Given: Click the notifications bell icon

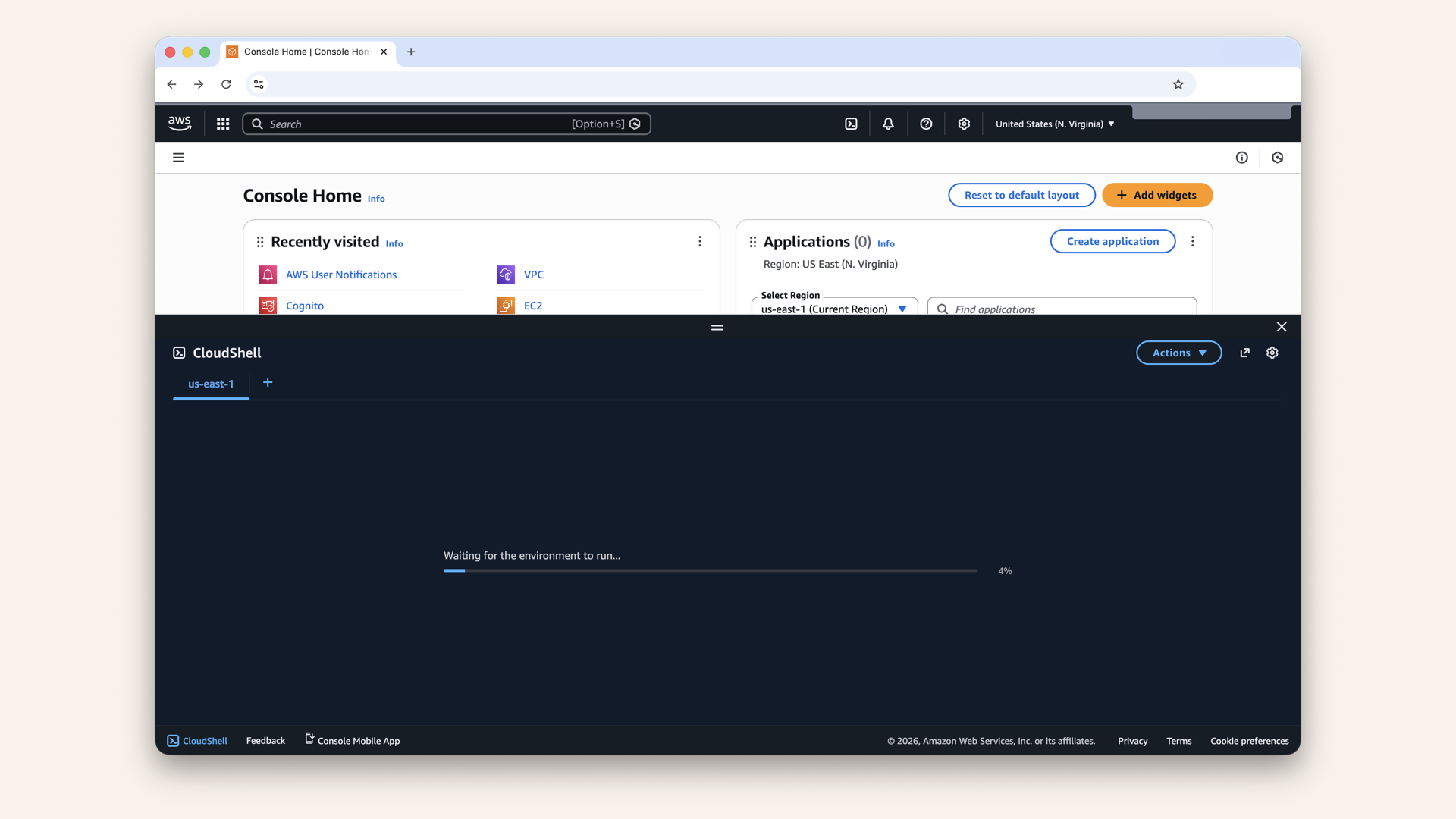Looking at the screenshot, I should (888, 124).
